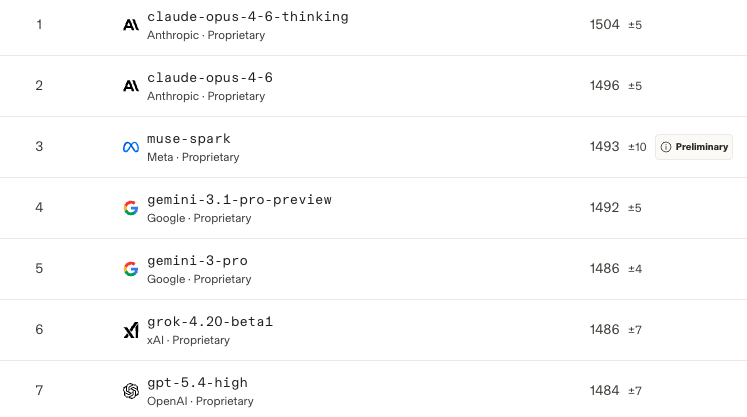Select the muse-spark model name
747x417 pixels.
tap(188, 139)
